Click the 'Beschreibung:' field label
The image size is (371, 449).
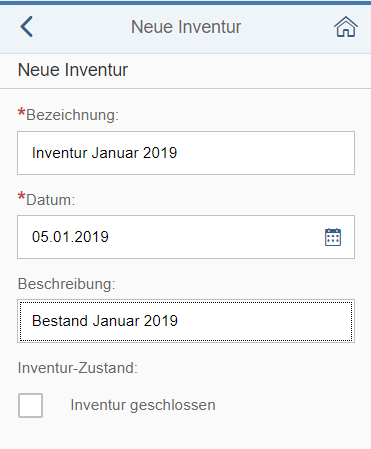point(66,284)
